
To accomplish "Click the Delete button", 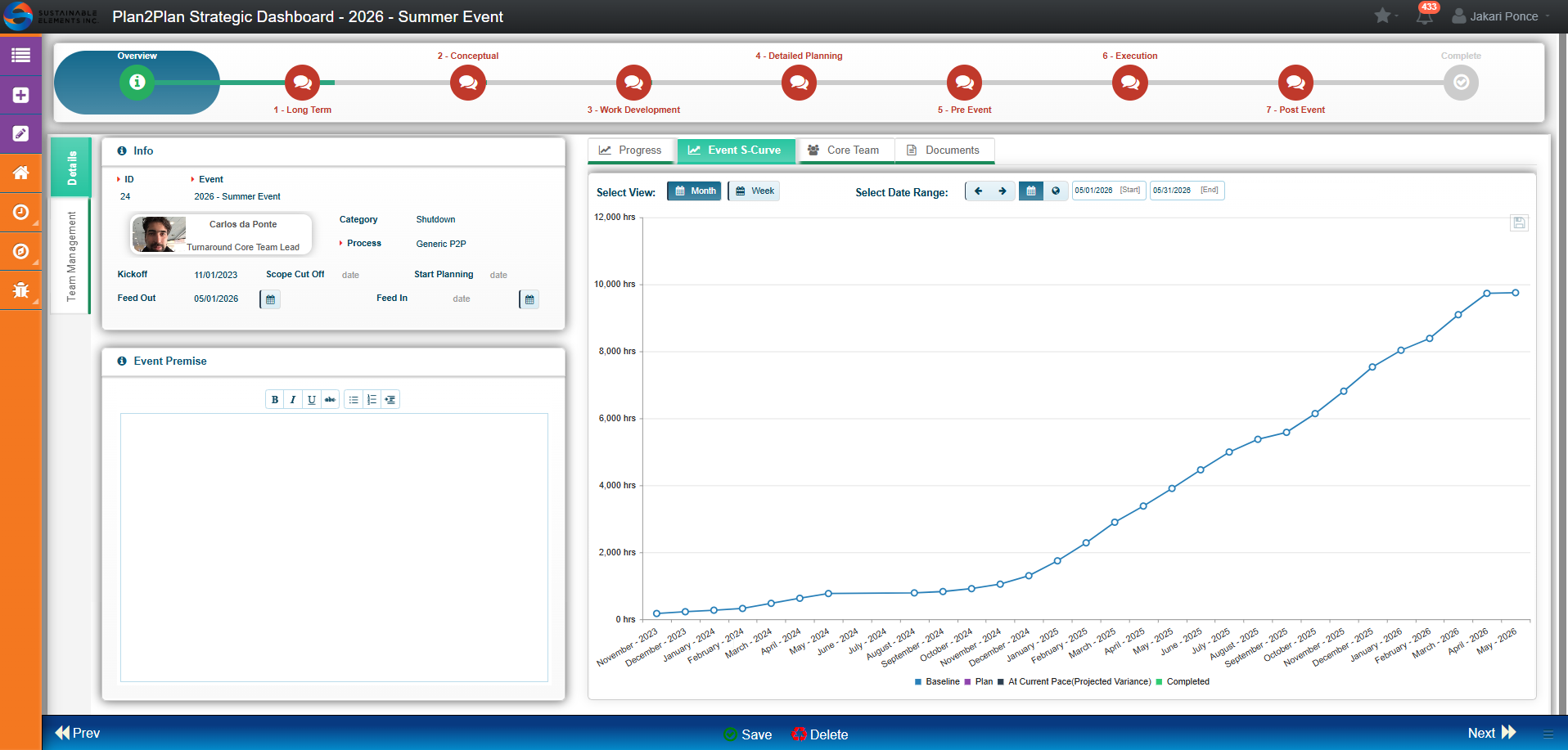I will [820, 734].
